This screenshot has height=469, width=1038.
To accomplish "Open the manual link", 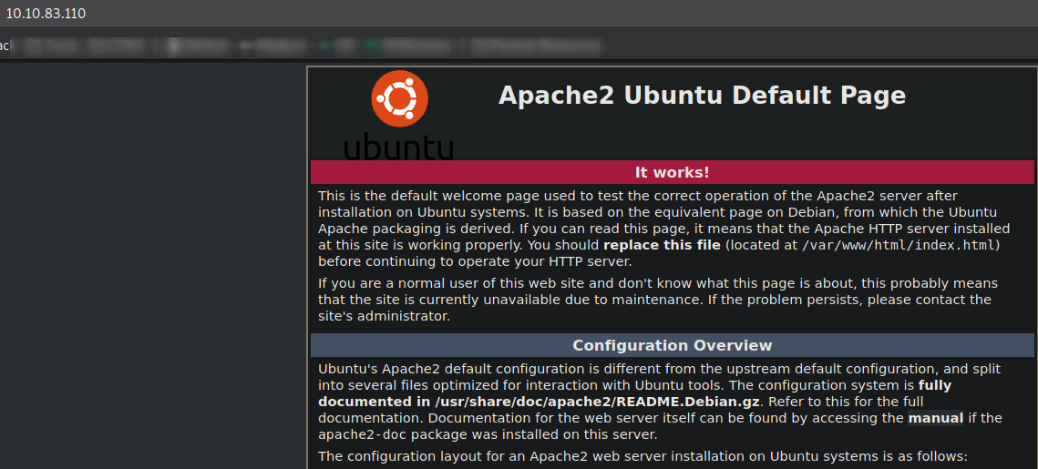I will [935, 418].
